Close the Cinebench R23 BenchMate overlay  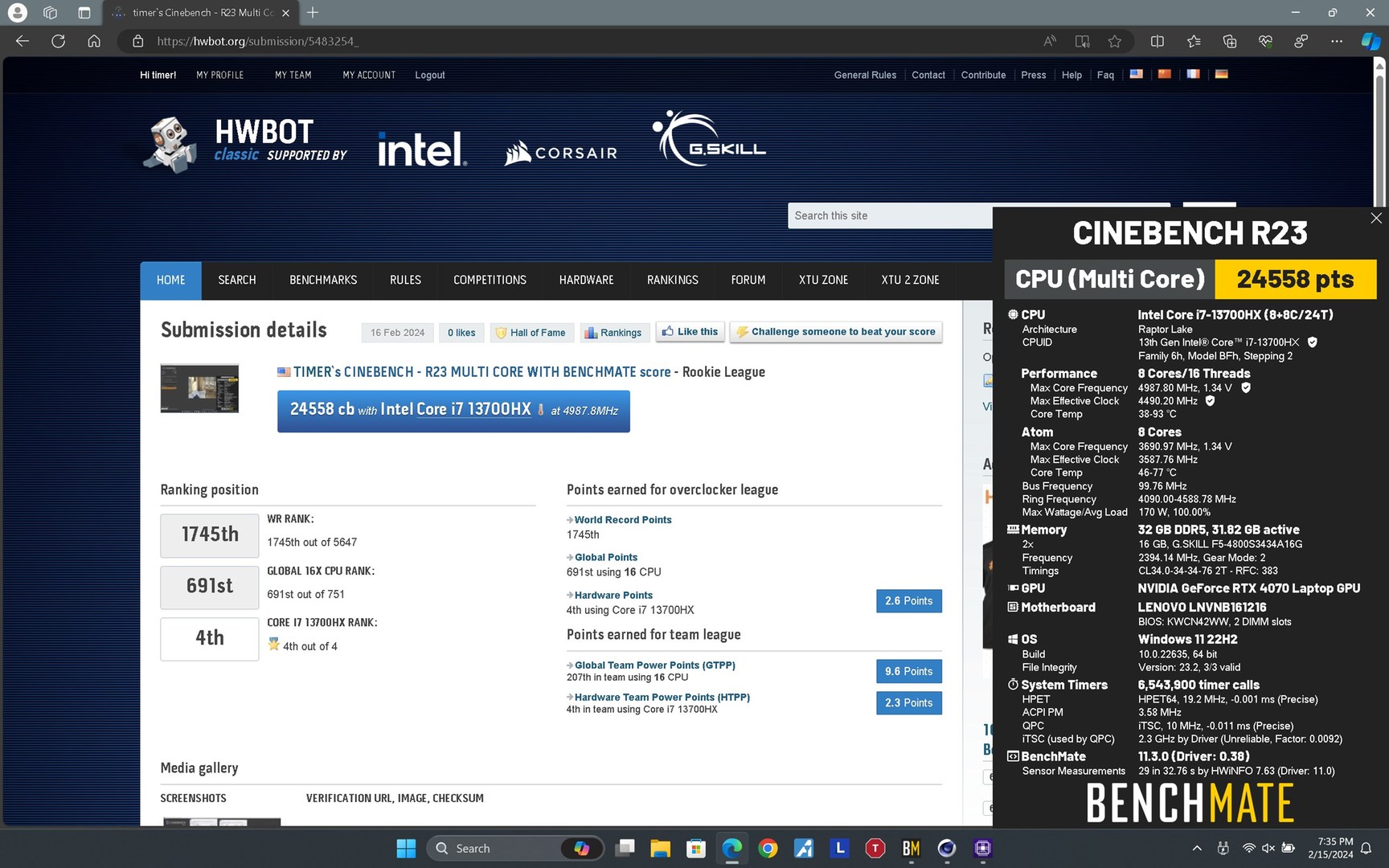1376,218
